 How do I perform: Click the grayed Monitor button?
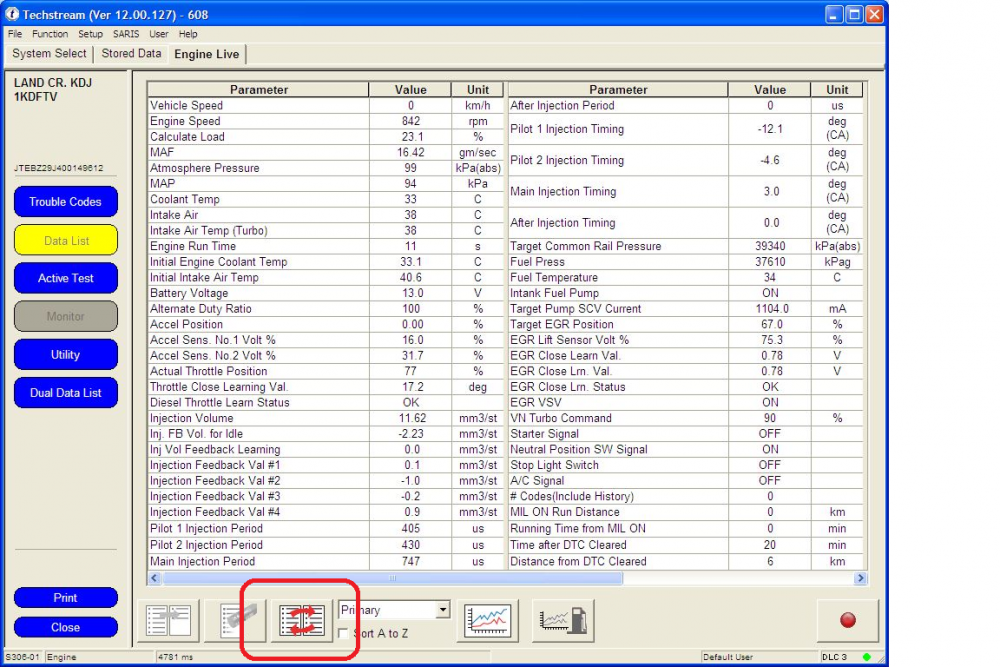pyautogui.click(x=66, y=316)
